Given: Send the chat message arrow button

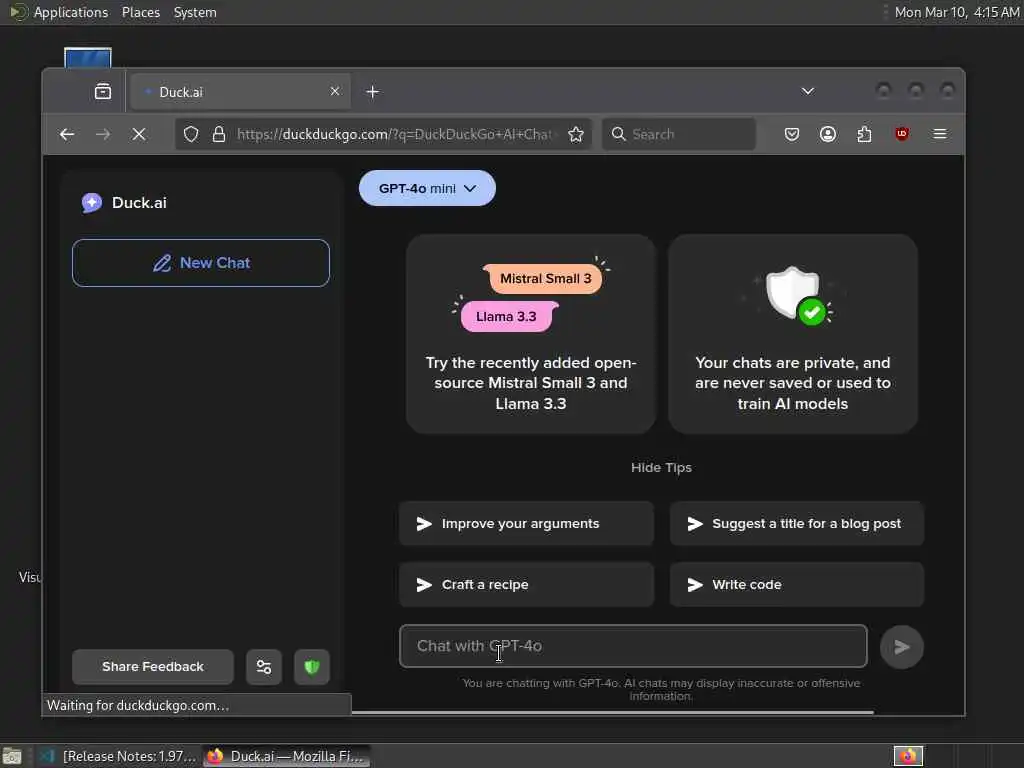Looking at the screenshot, I should pos(902,647).
